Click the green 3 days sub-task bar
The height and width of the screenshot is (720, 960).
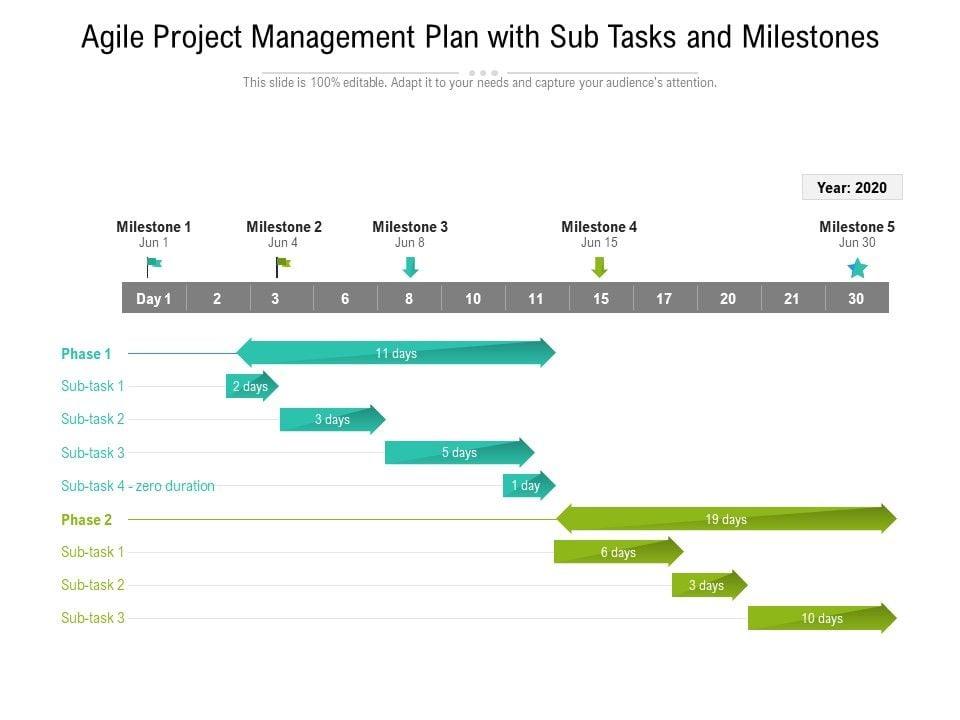coord(708,585)
